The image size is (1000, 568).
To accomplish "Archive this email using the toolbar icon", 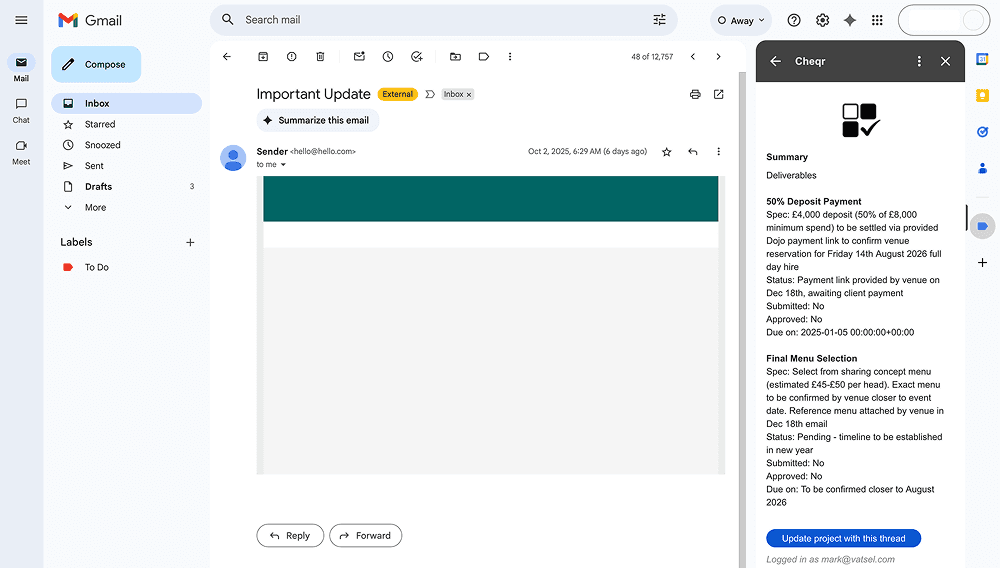I will (x=263, y=57).
